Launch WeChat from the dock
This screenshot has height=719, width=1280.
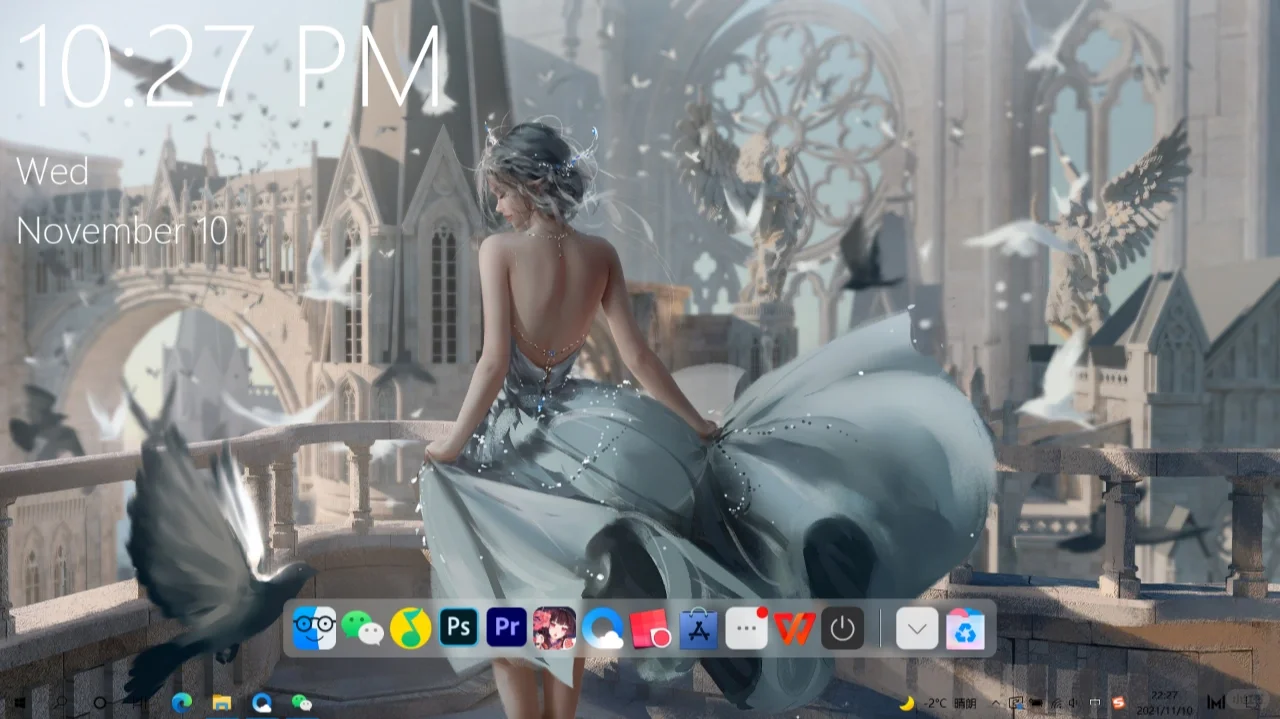pyautogui.click(x=362, y=628)
